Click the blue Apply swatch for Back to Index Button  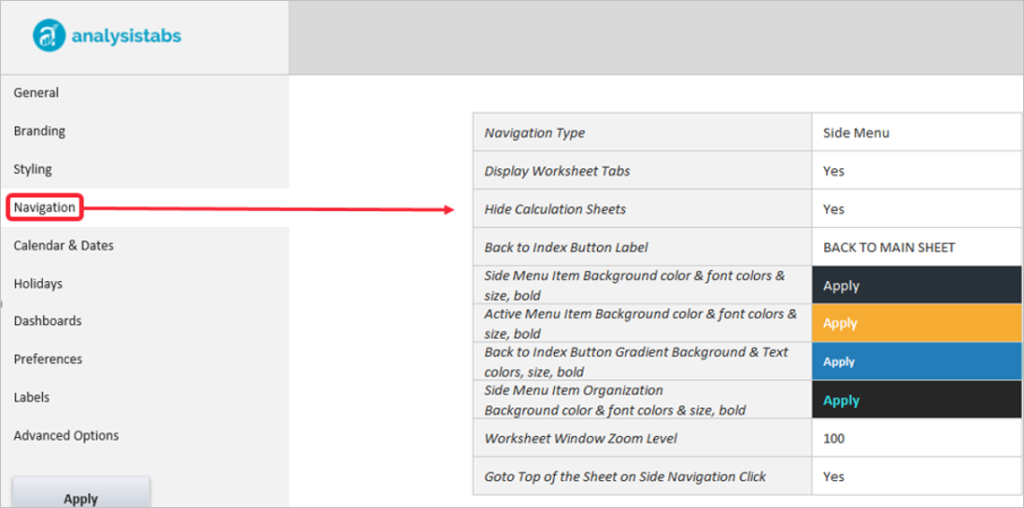pos(916,362)
